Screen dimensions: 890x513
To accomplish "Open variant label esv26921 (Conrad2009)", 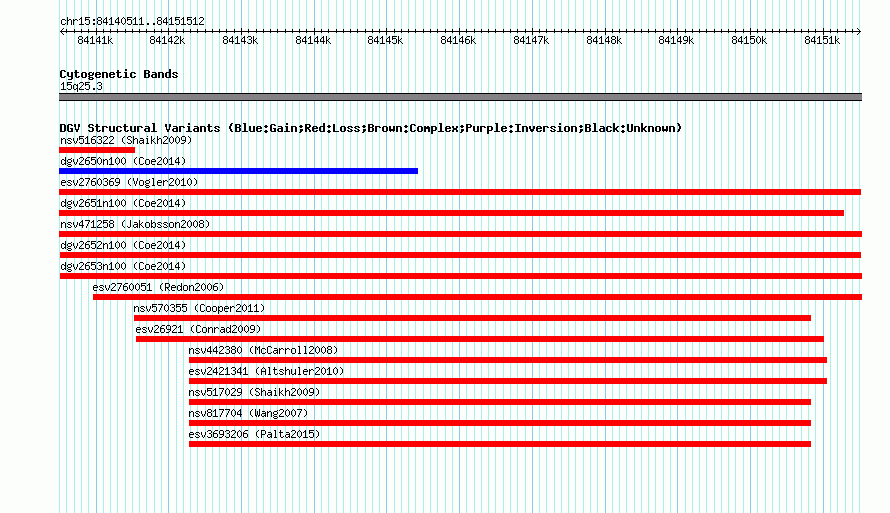I will tap(198, 329).
